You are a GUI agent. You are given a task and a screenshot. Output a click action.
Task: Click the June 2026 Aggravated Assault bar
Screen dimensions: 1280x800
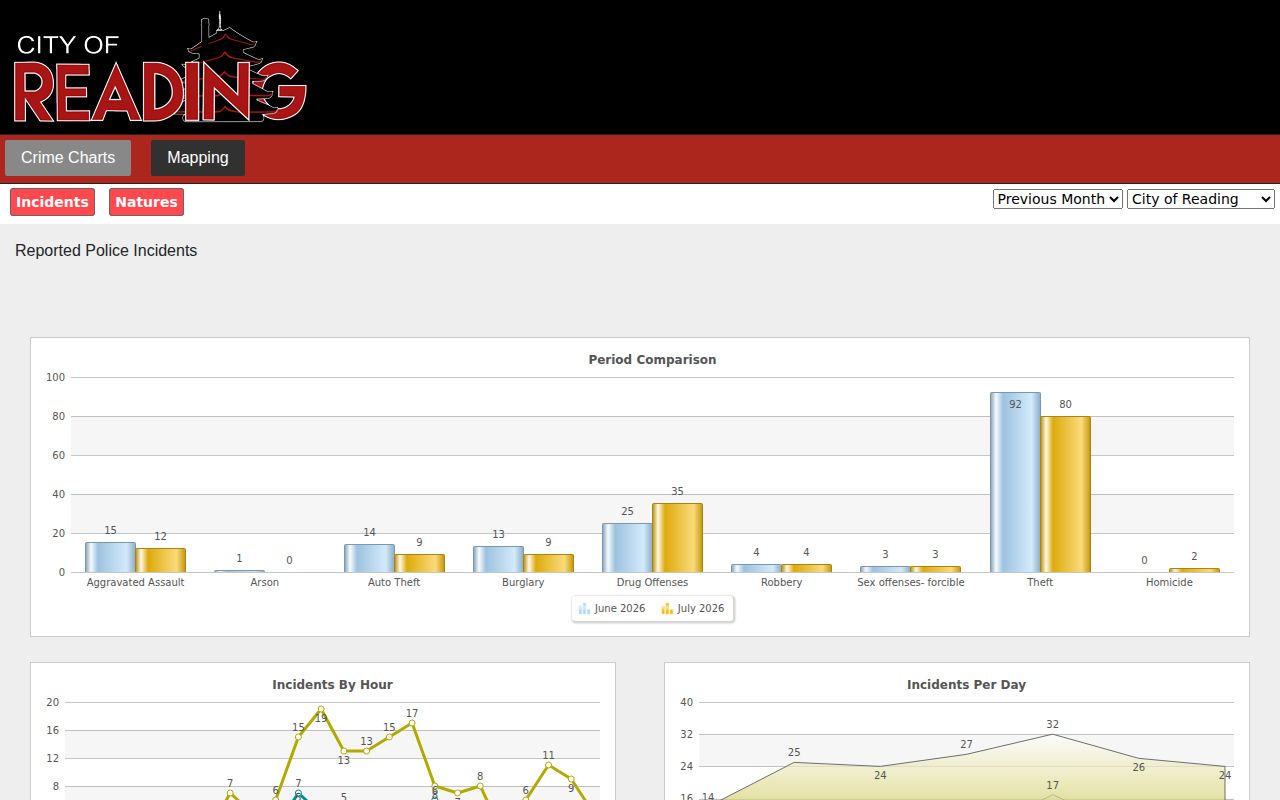coord(110,557)
